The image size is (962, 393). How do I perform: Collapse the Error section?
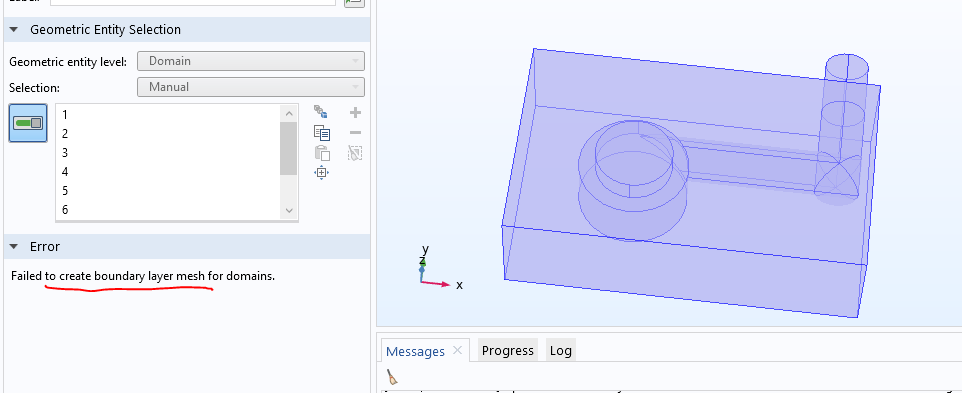14,246
